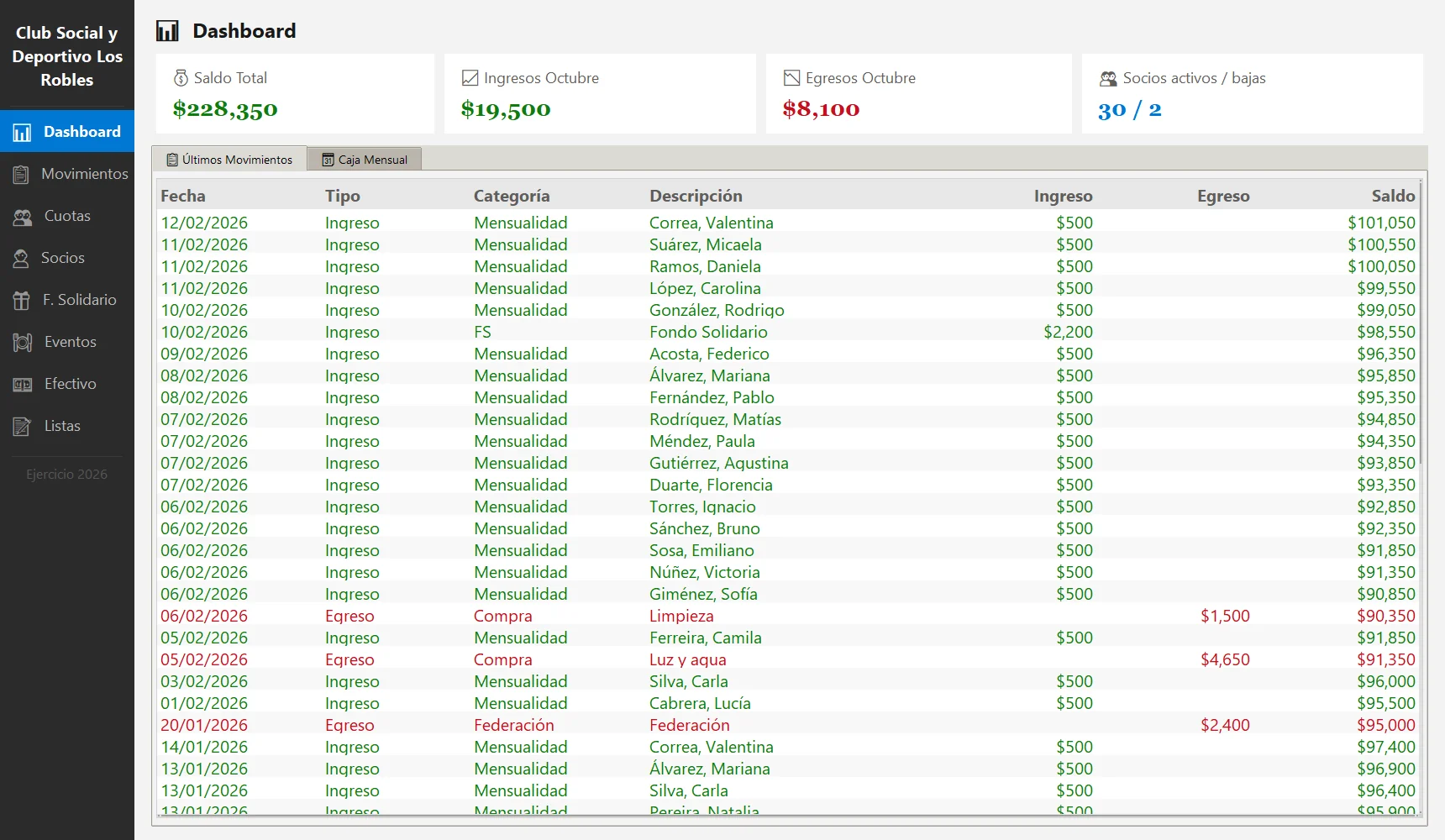
Task: Click the Efectivo cash icon
Action: [x=23, y=385]
